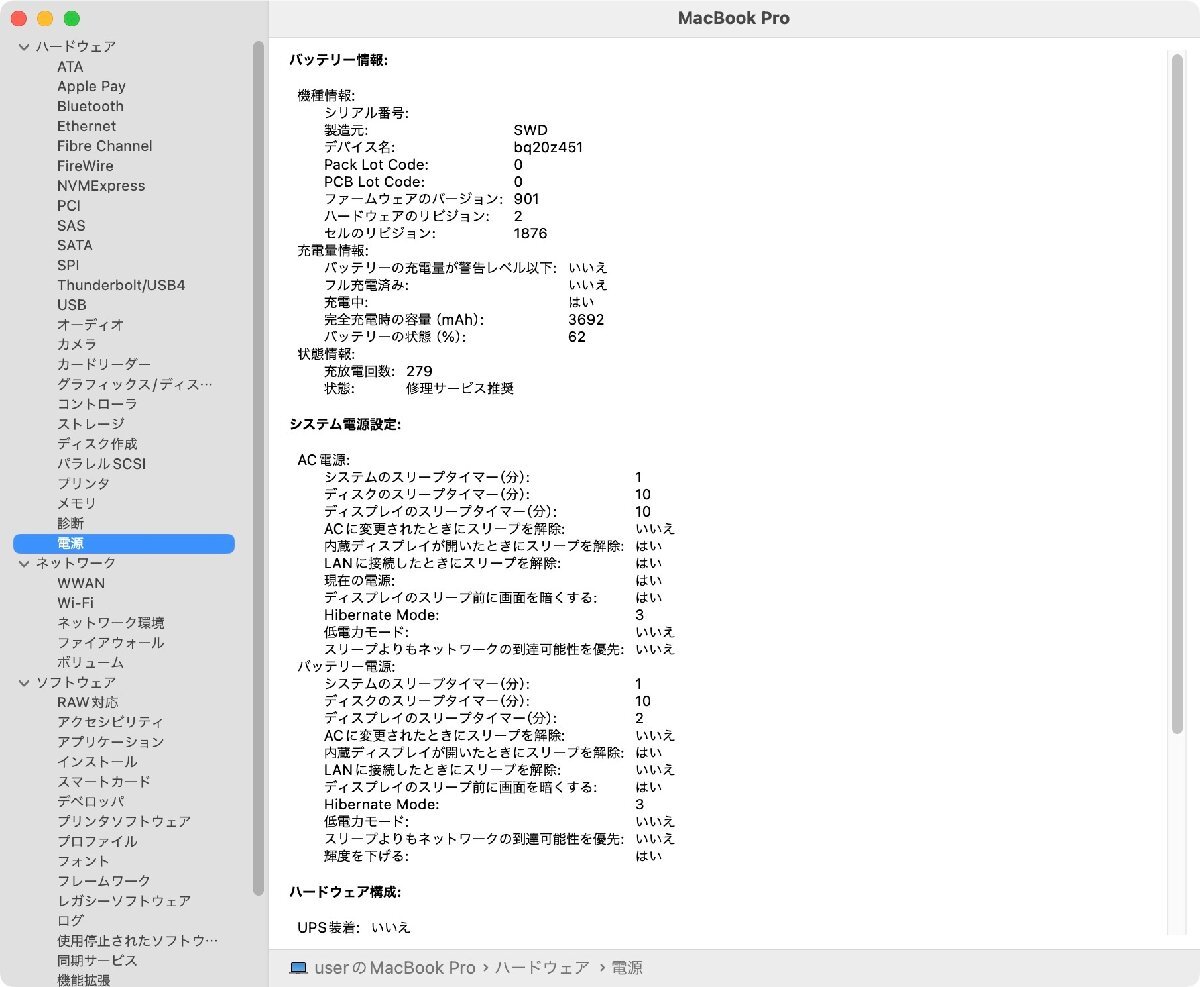
Task: Open the Bluetooth hardware entry
Action: tap(90, 106)
